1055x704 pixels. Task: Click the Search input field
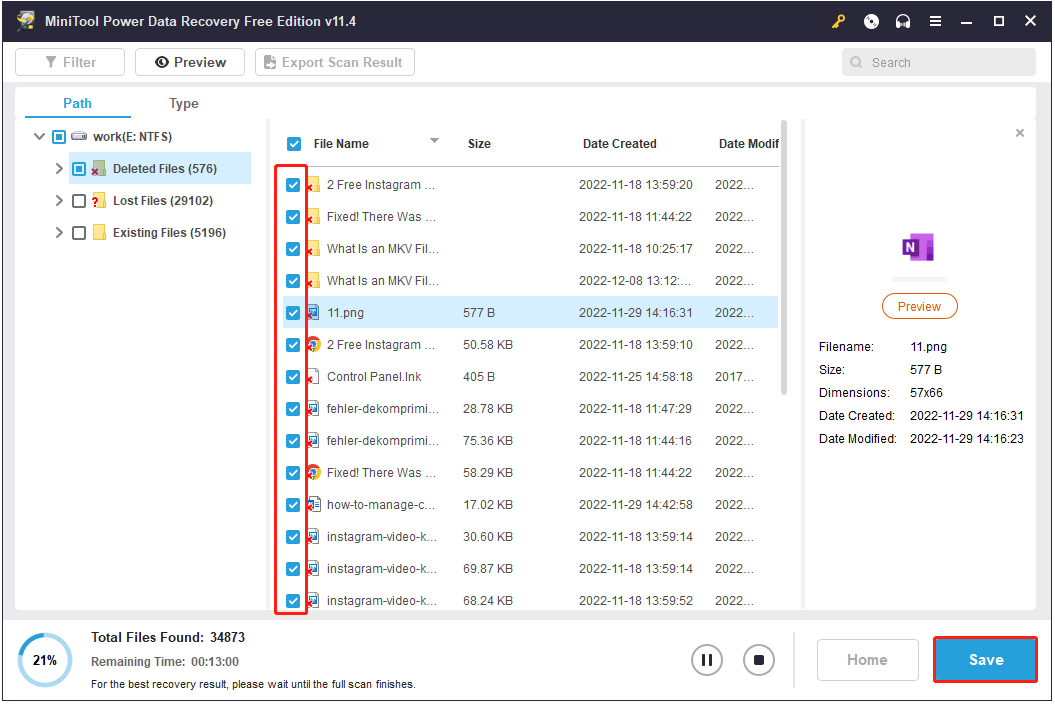click(946, 62)
